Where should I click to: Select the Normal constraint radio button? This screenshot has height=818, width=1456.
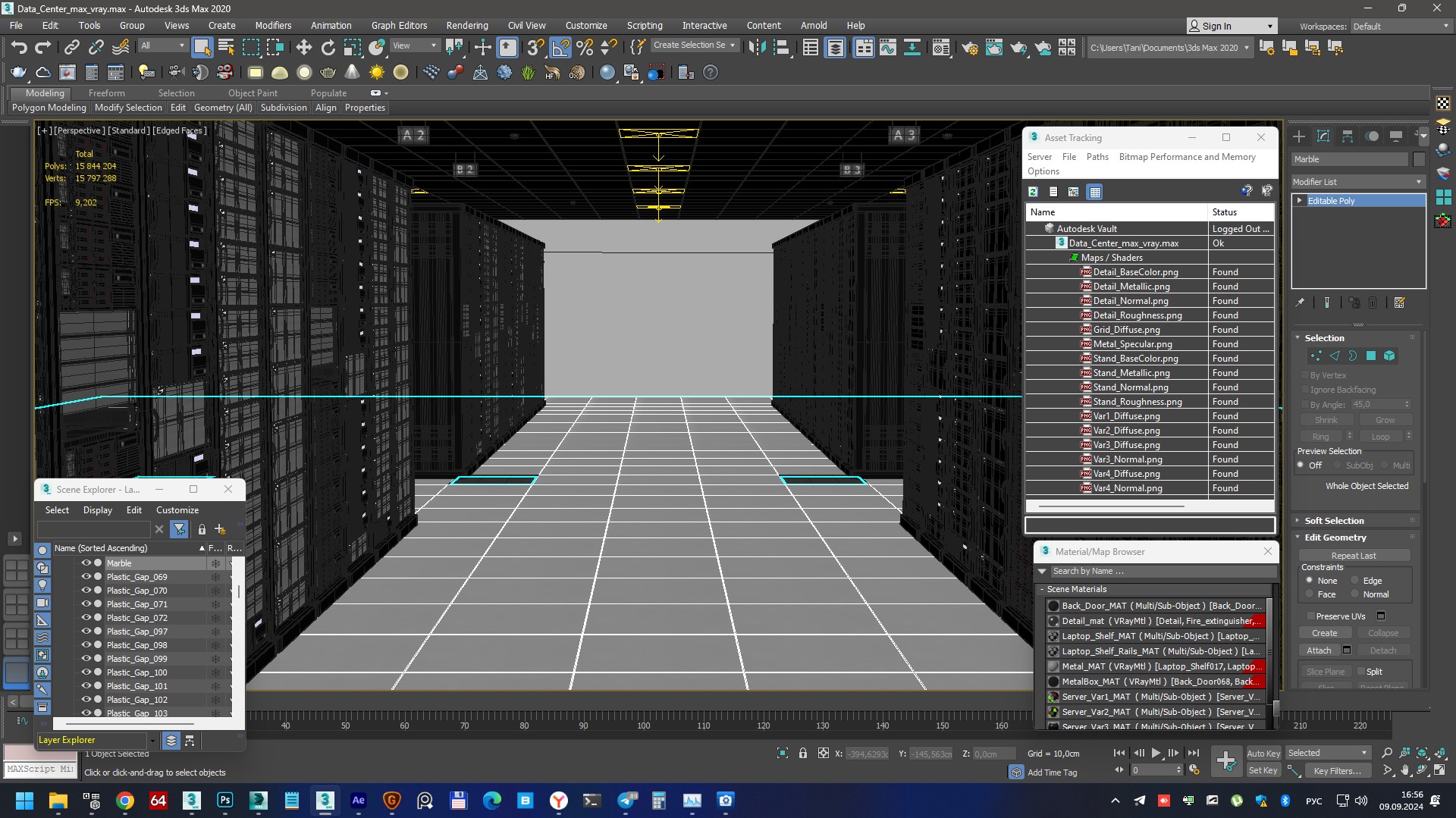1355,594
